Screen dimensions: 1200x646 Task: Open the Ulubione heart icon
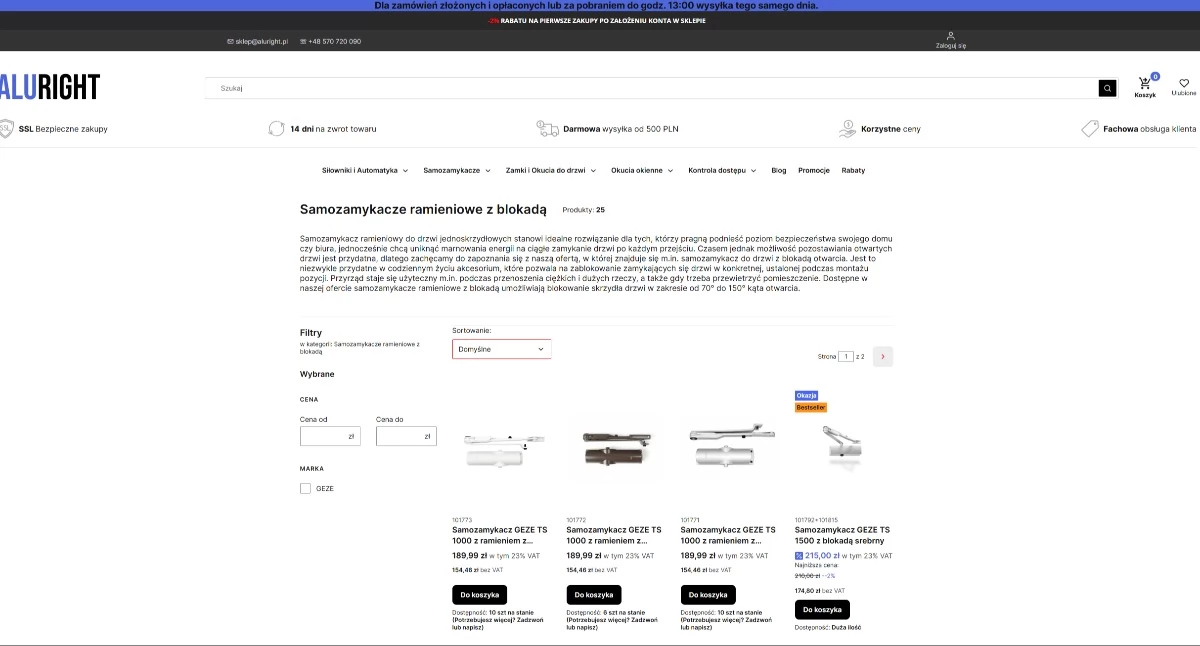point(1184,83)
